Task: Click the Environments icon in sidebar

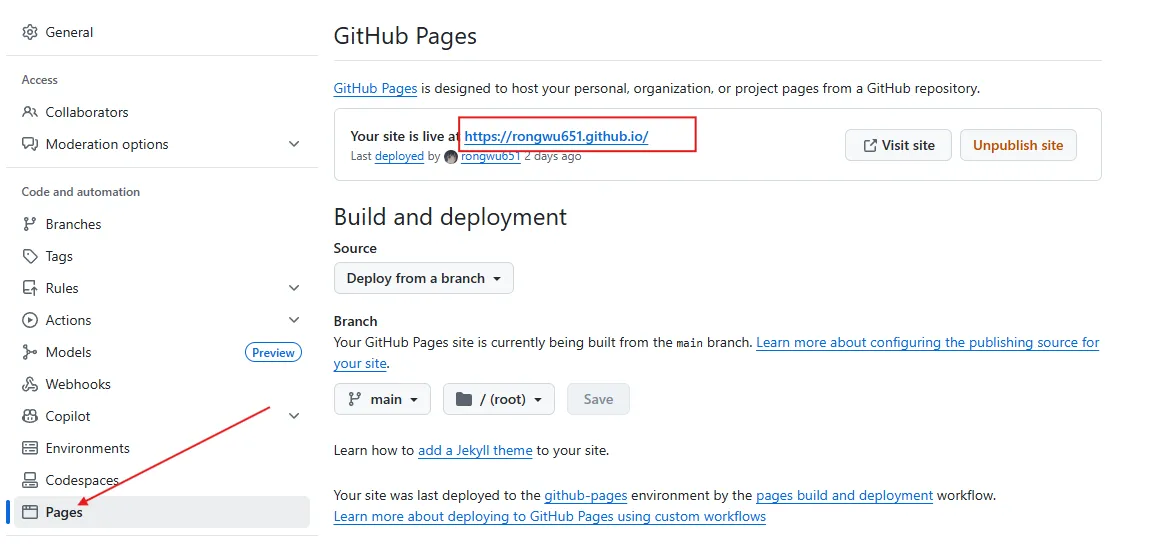Action: click(30, 448)
